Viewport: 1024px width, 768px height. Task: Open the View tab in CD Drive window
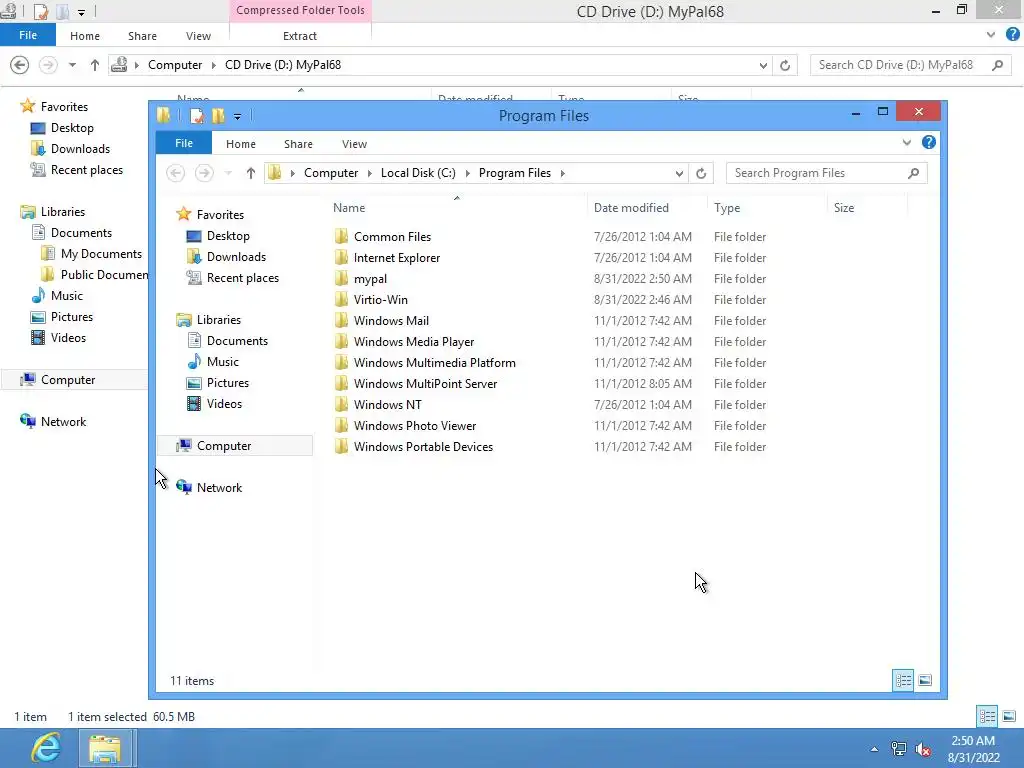pos(198,36)
